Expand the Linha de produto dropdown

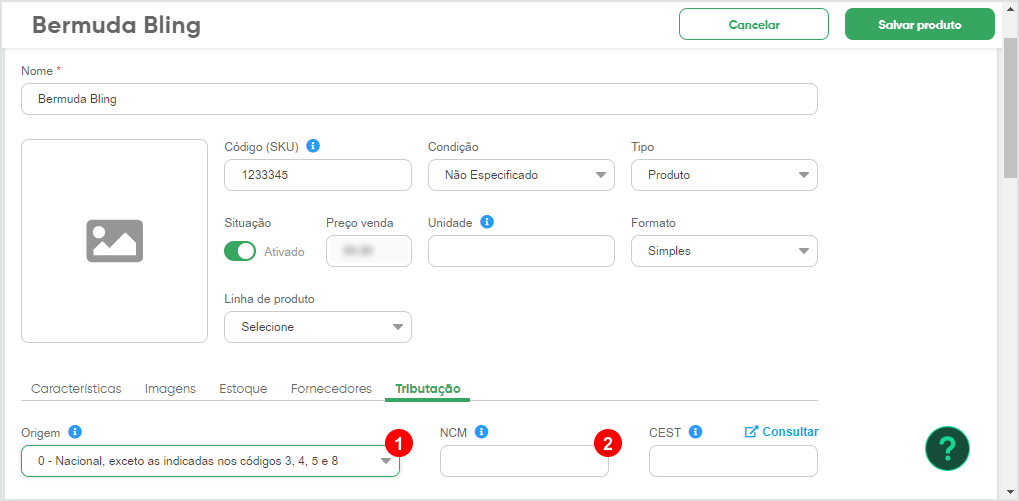318,327
